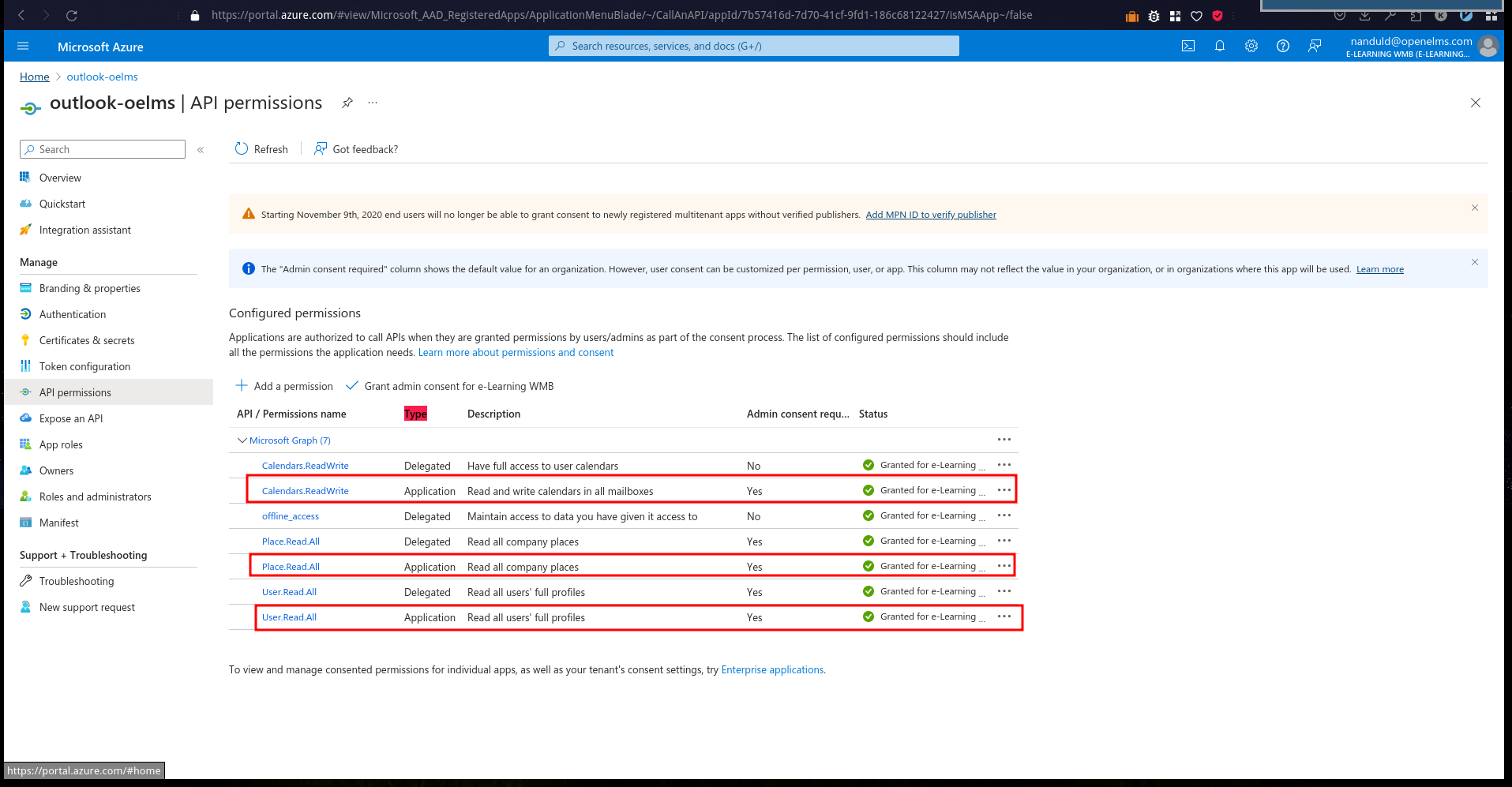Open Cloud Shell from the top bar
The height and width of the screenshot is (787, 1512).
coord(1188,47)
